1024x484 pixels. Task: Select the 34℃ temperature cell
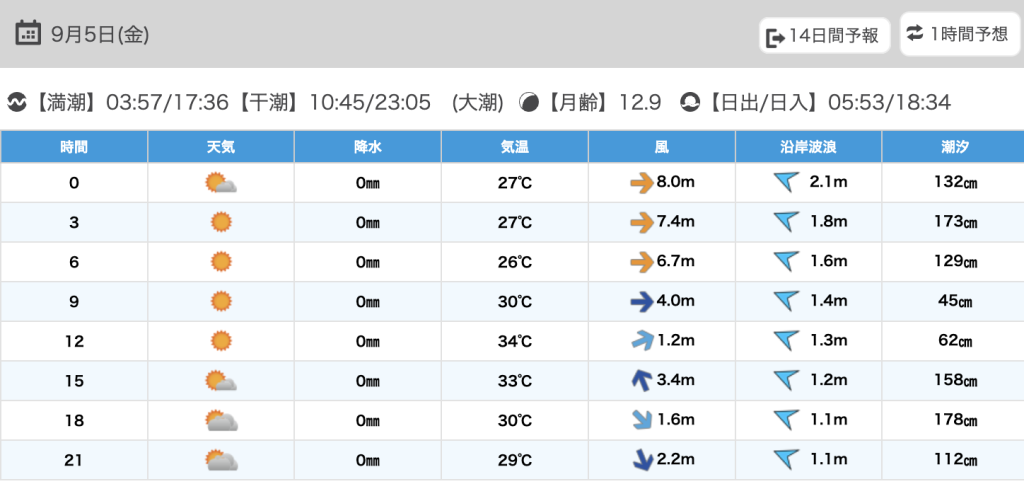515,341
